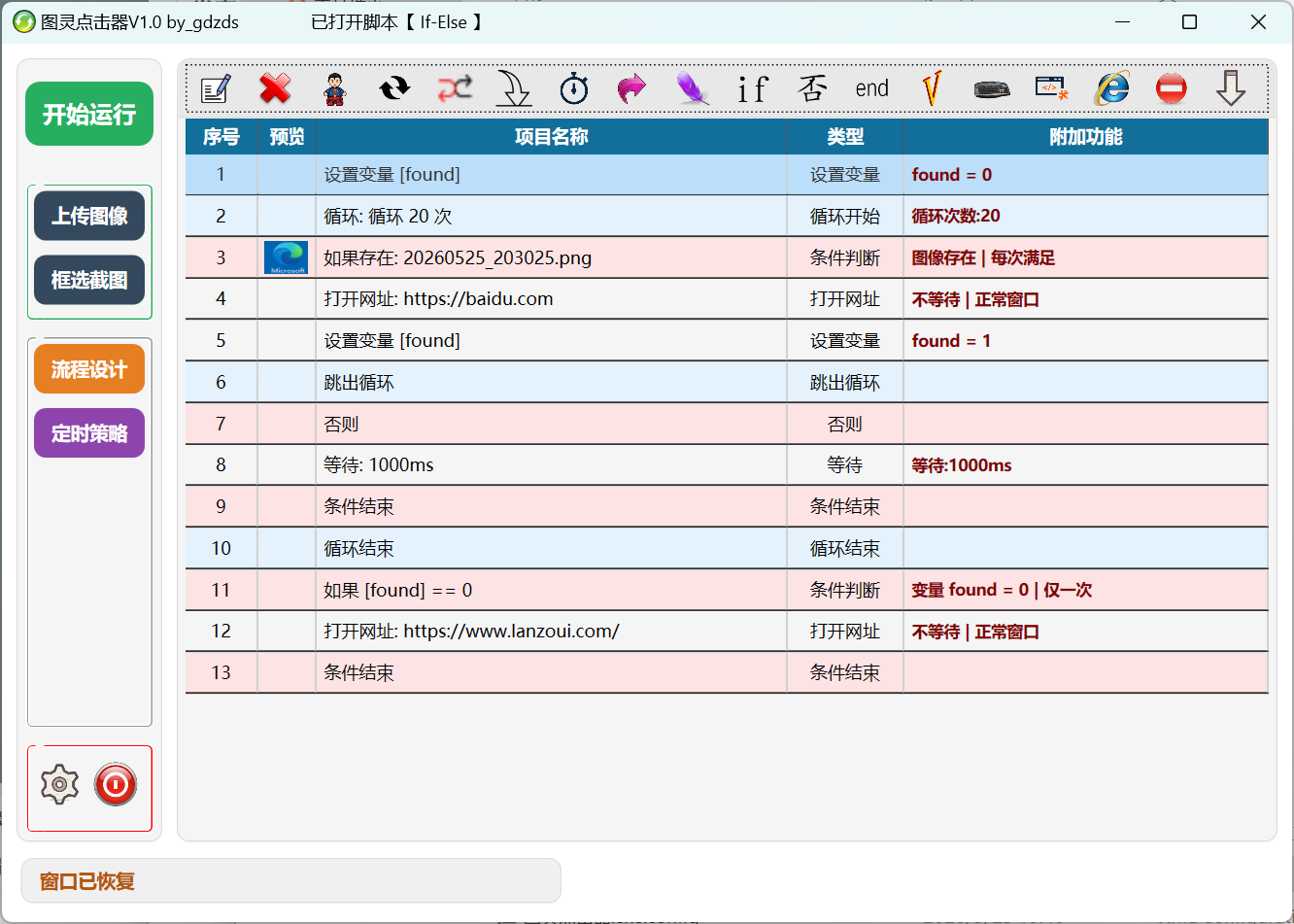The height and width of the screenshot is (924, 1294).
Task: Select the '如果 [found] == 0' row
Action: click(727, 590)
